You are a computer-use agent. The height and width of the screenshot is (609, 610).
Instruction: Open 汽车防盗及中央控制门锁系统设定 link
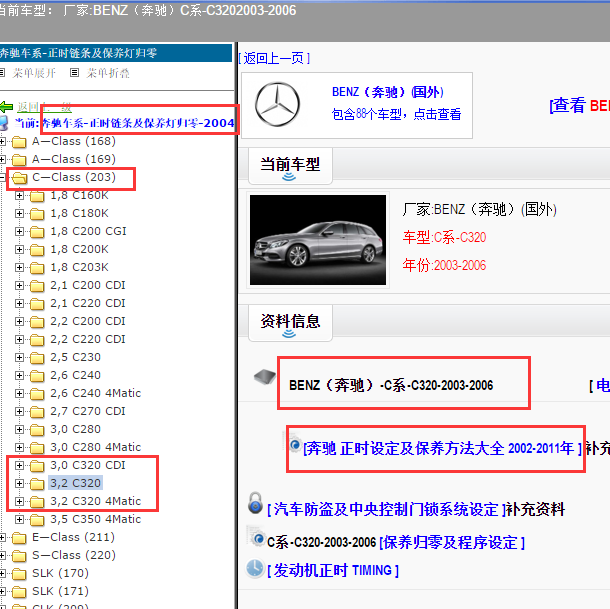coord(386,509)
